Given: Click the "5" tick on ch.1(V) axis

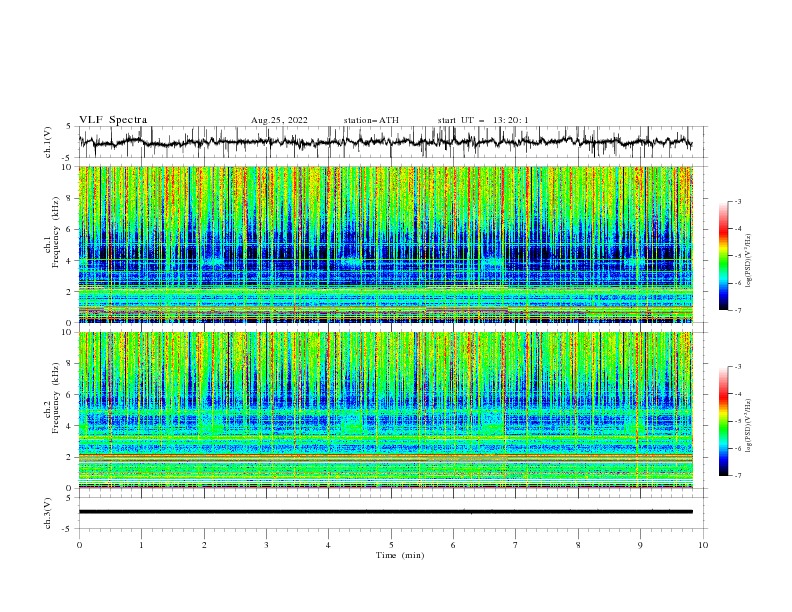Looking at the screenshot, I should [70, 127].
